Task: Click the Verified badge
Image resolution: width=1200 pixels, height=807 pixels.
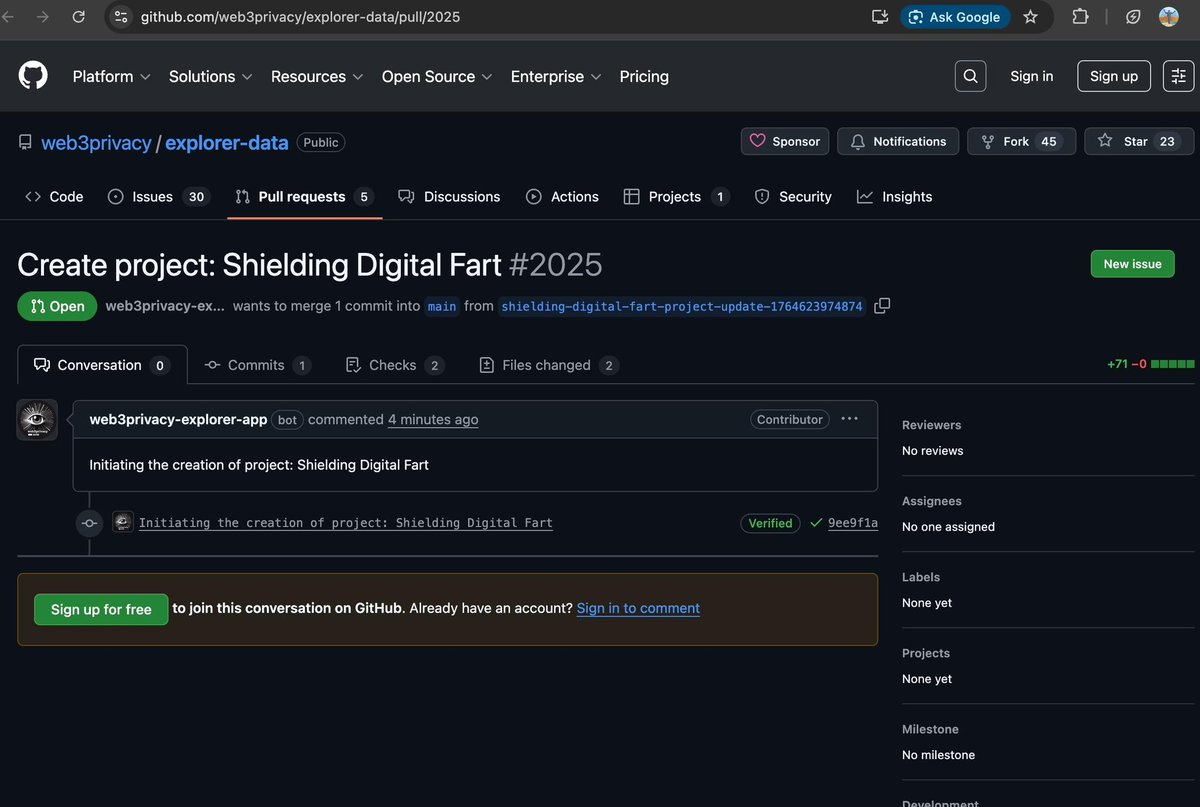Action: click(770, 523)
